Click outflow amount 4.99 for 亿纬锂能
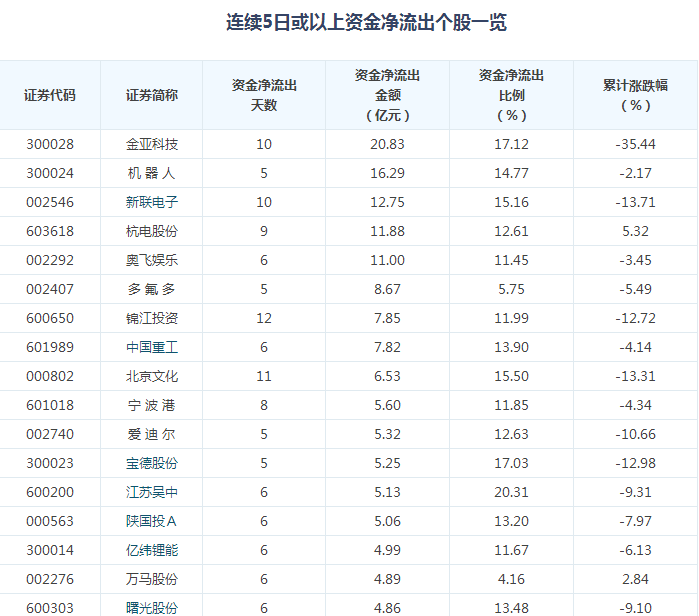Viewport: 699px width, 616px height. coord(387,550)
